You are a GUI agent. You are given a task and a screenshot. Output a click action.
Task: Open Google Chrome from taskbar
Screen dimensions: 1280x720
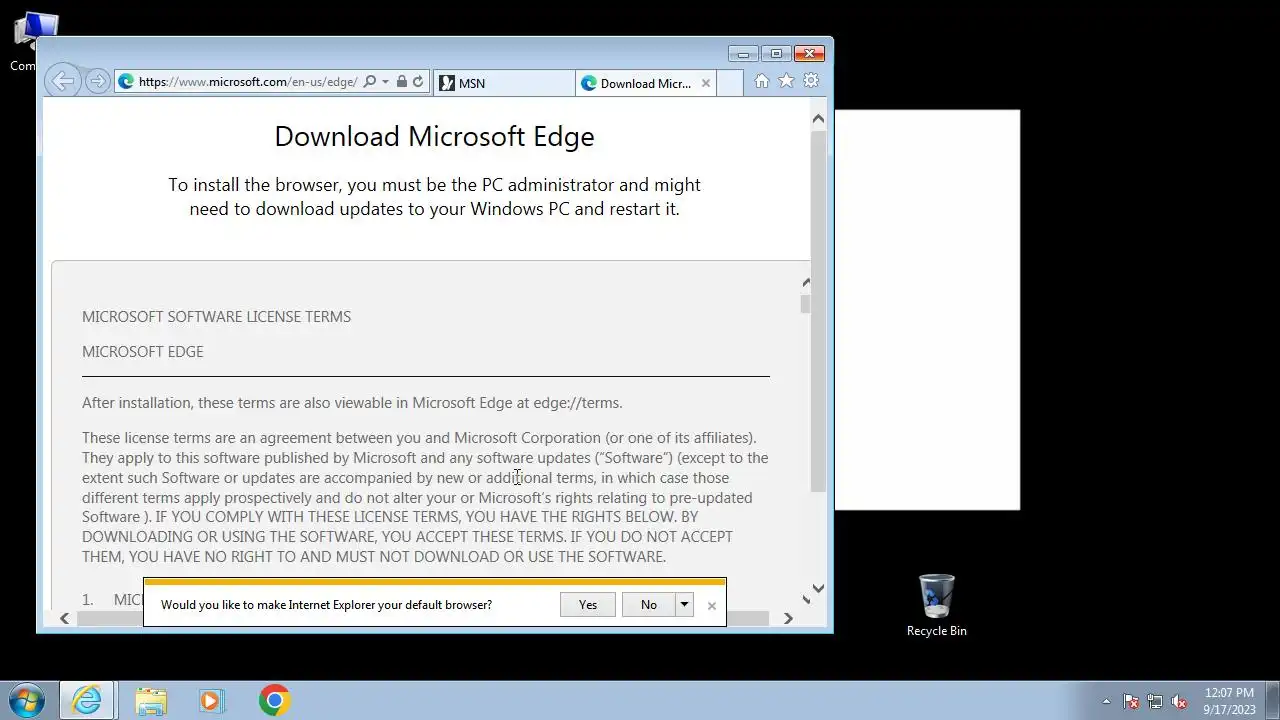pos(274,700)
